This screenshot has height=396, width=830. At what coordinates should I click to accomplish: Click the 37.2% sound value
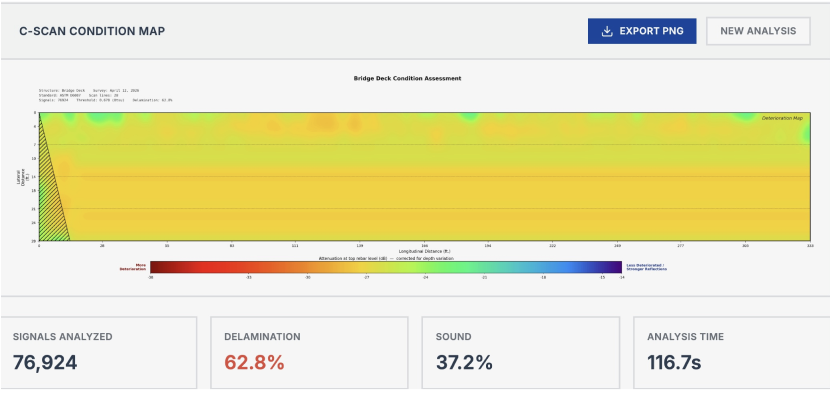pyautogui.click(x=464, y=363)
